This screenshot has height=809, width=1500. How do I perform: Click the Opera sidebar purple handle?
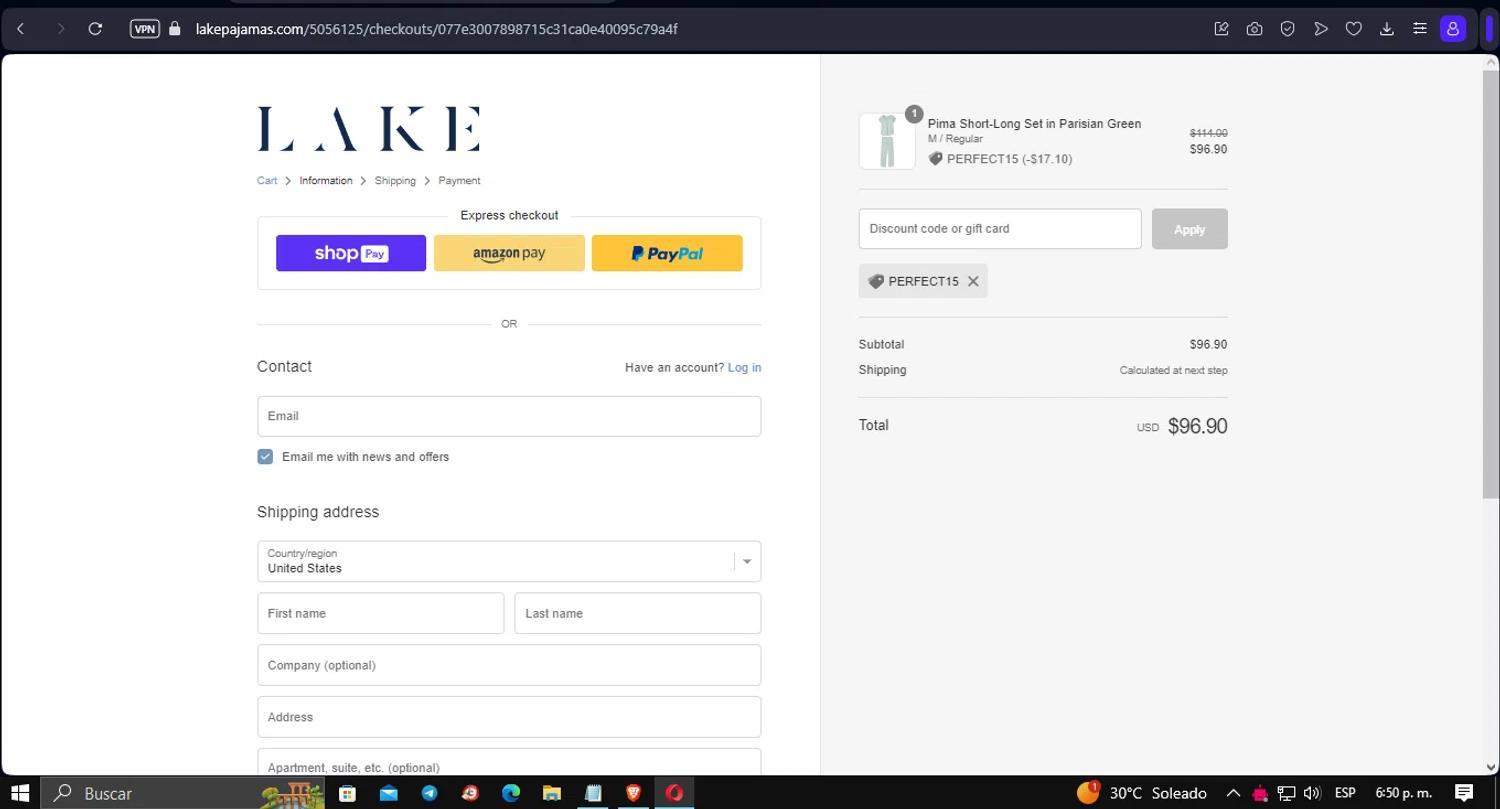tap(1490, 29)
